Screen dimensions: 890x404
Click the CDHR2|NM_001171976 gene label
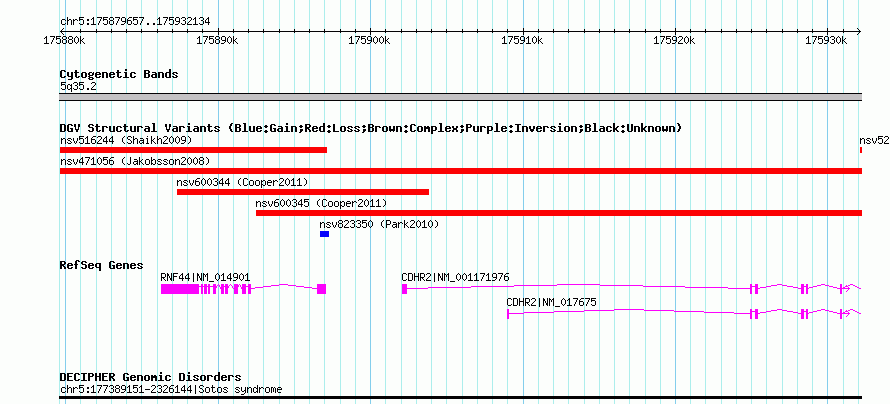point(455,277)
